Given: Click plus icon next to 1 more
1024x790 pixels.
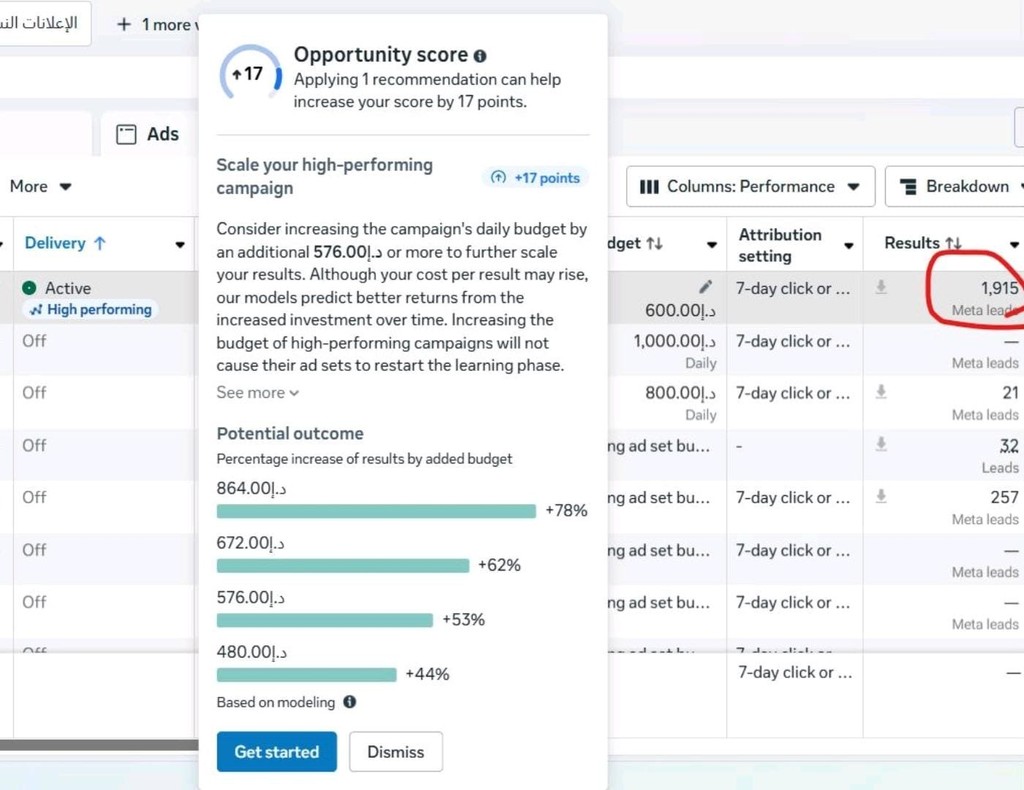Looking at the screenshot, I should [124, 24].
